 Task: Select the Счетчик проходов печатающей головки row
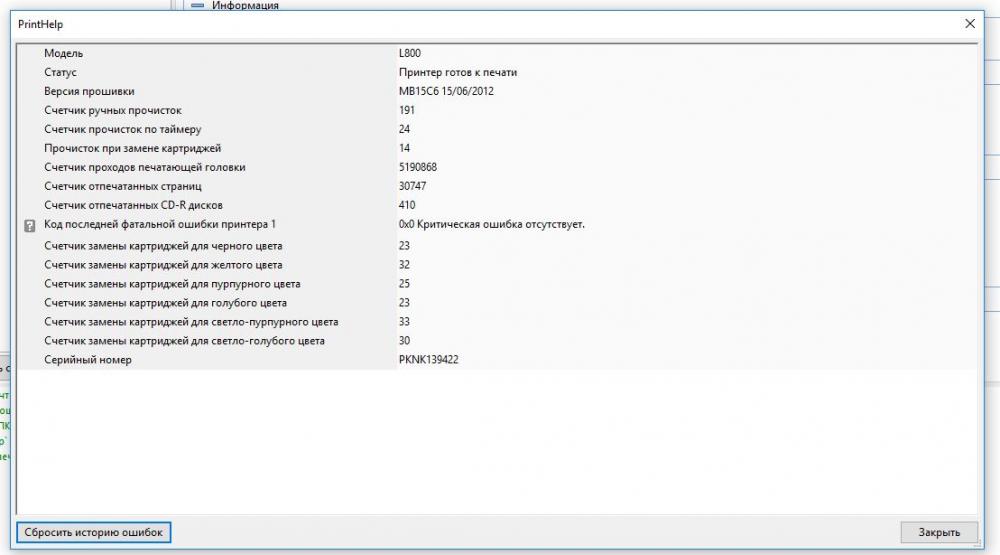tap(497, 167)
